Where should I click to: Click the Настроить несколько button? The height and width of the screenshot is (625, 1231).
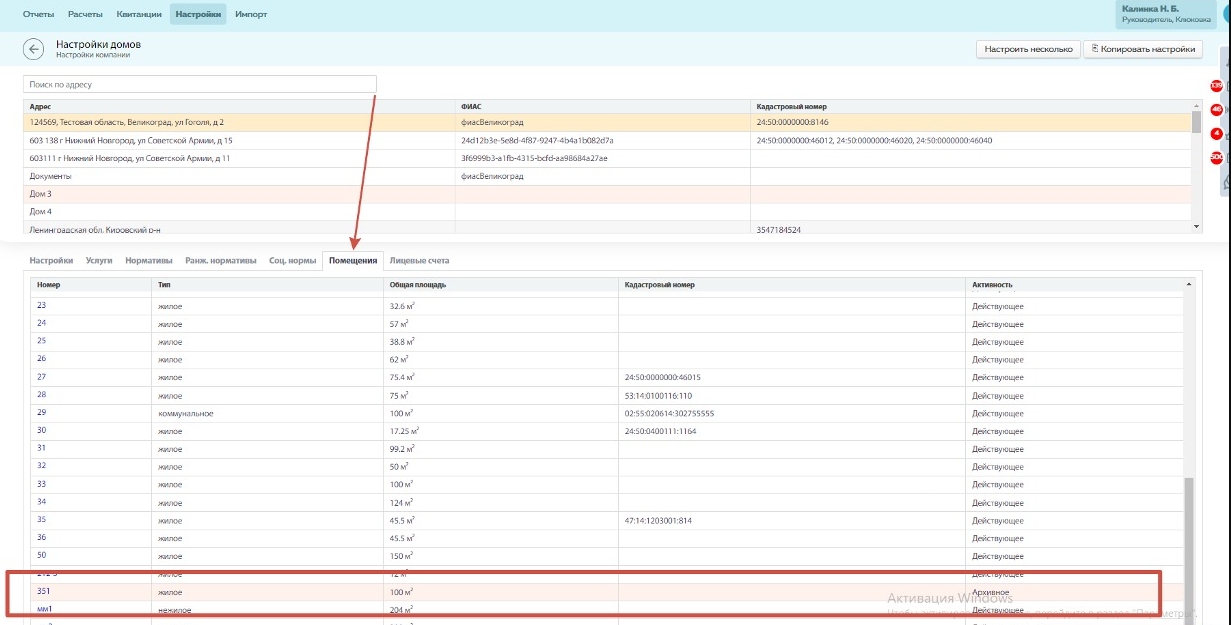pos(1028,49)
